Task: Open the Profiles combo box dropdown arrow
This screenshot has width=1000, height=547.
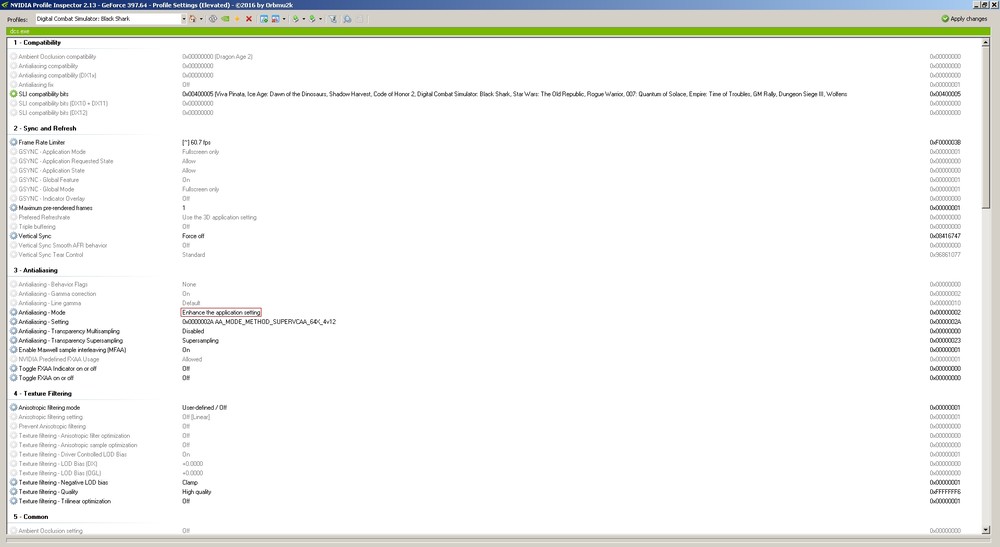Action: point(184,18)
